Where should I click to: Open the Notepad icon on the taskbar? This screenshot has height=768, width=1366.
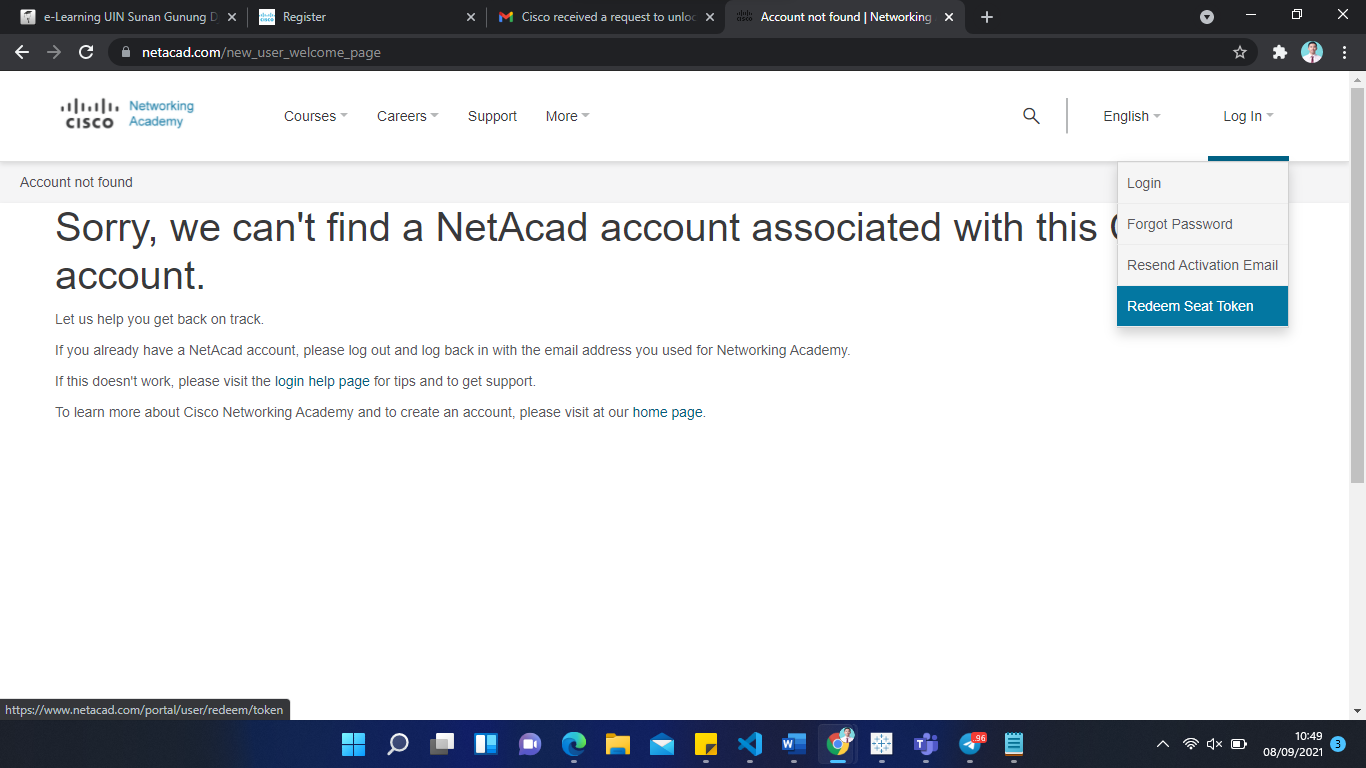[x=1013, y=744]
